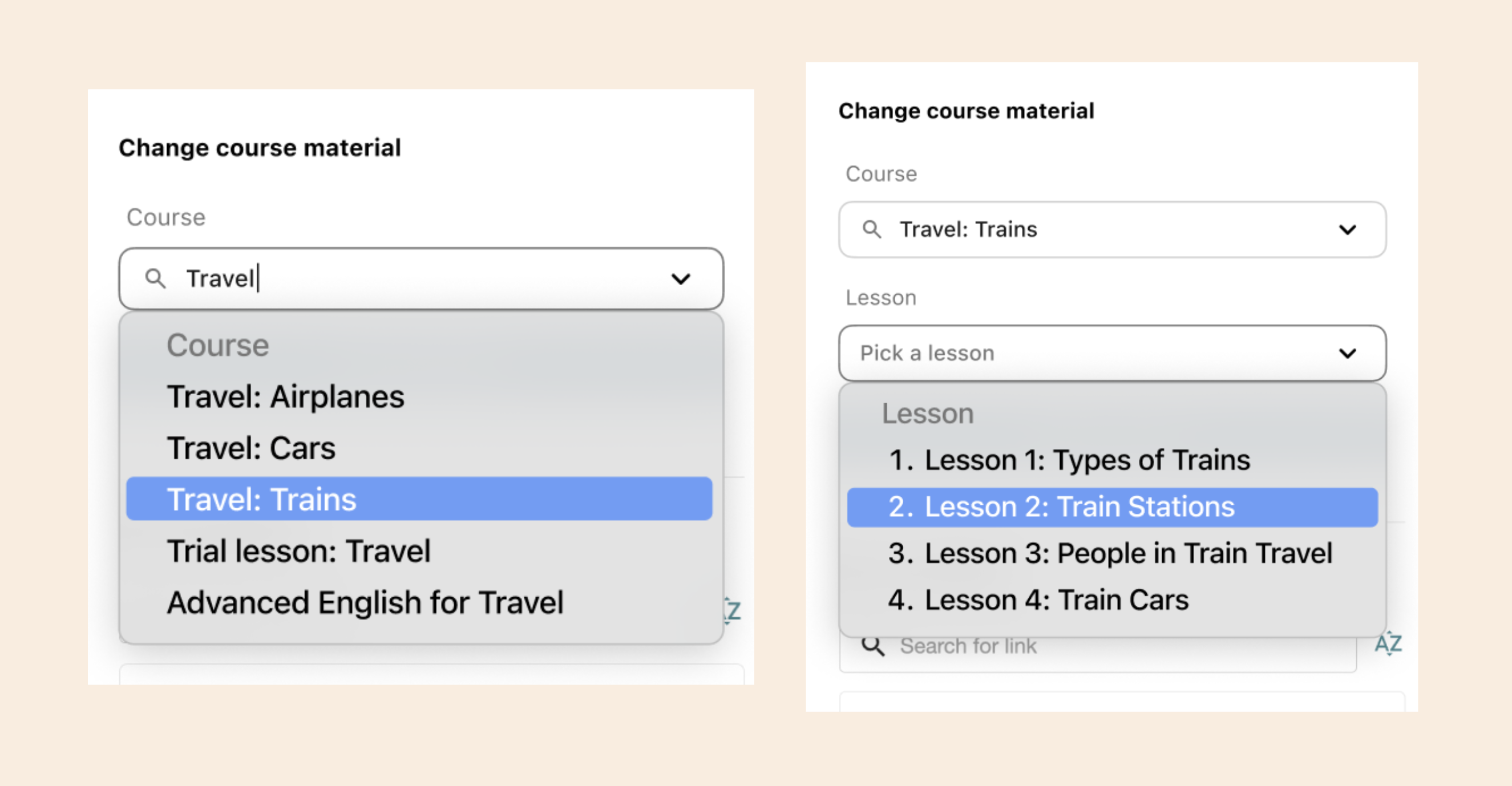The image size is (1512, 786).
Task: Pick Lesson 2: Train Stations
Action: (x=1112, y=507)
